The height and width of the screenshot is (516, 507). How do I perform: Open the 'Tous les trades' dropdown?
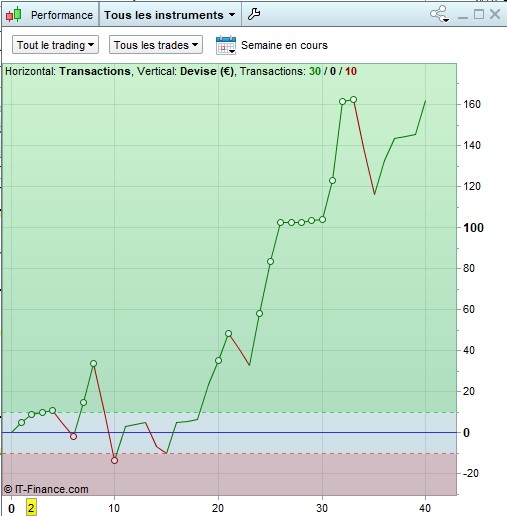click(156, 45)
